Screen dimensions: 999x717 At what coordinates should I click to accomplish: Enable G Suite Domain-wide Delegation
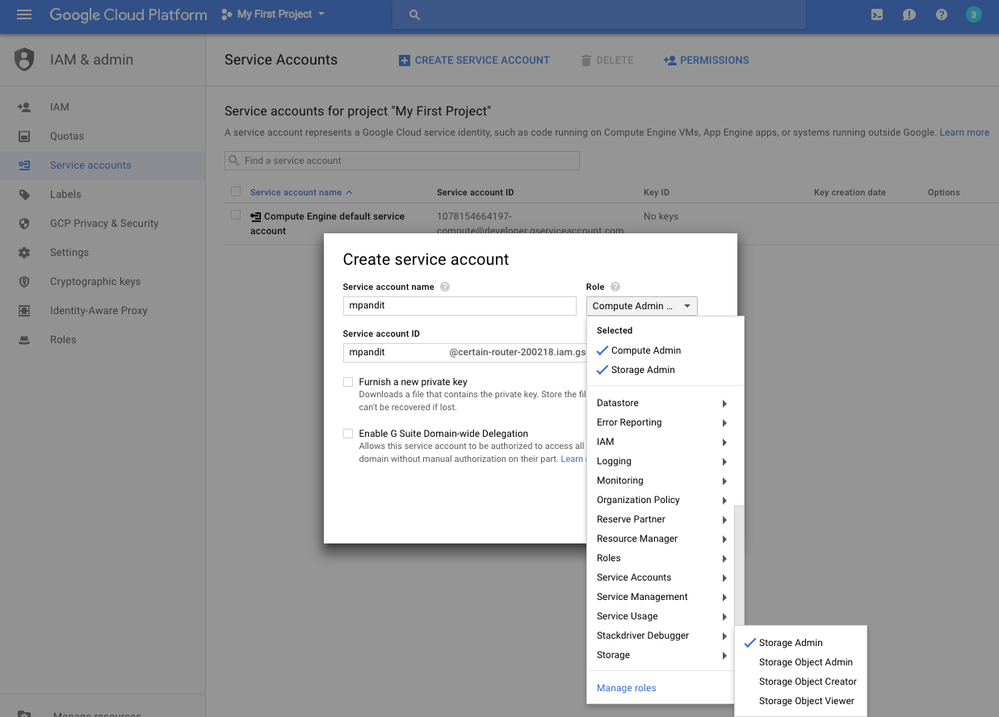[347, 433]
